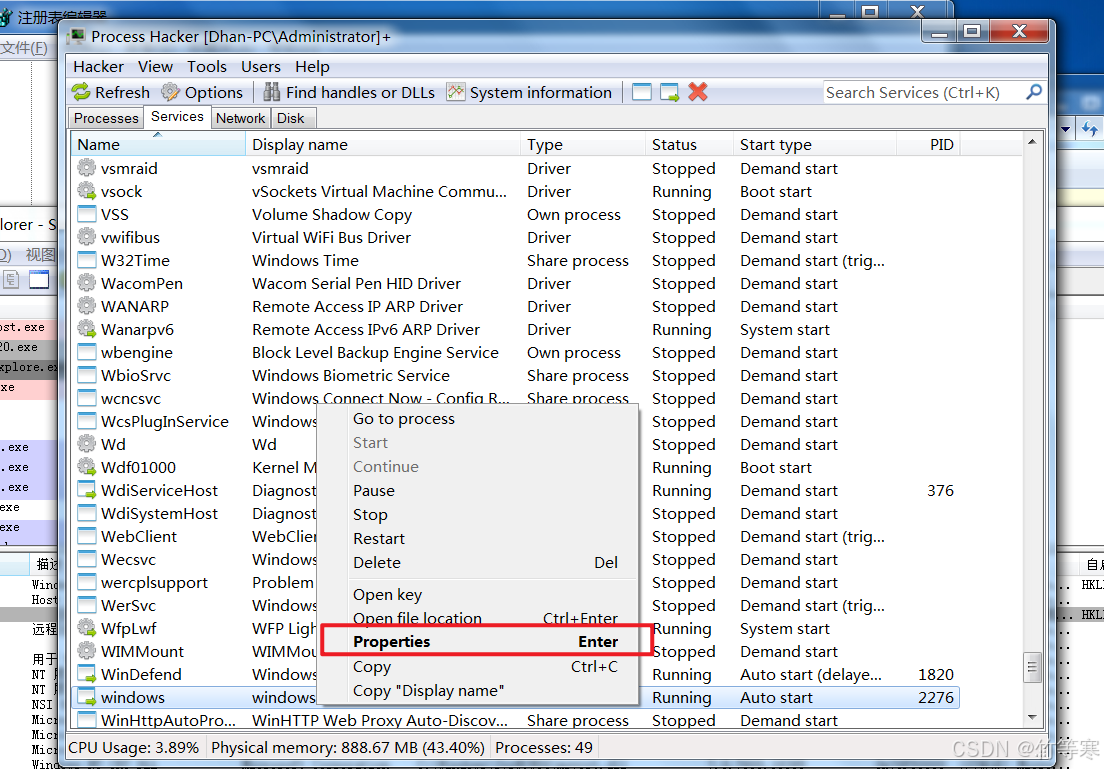This screenshot has height=769, width=1104.
Task: Click the WANARP gear icon
Action: click(x=87, y=306)
